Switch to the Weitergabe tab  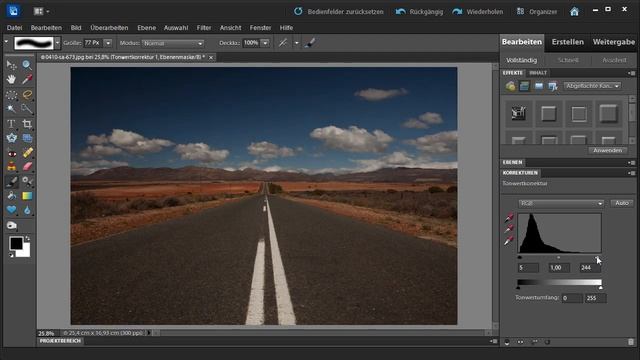[x=613, y=42]
